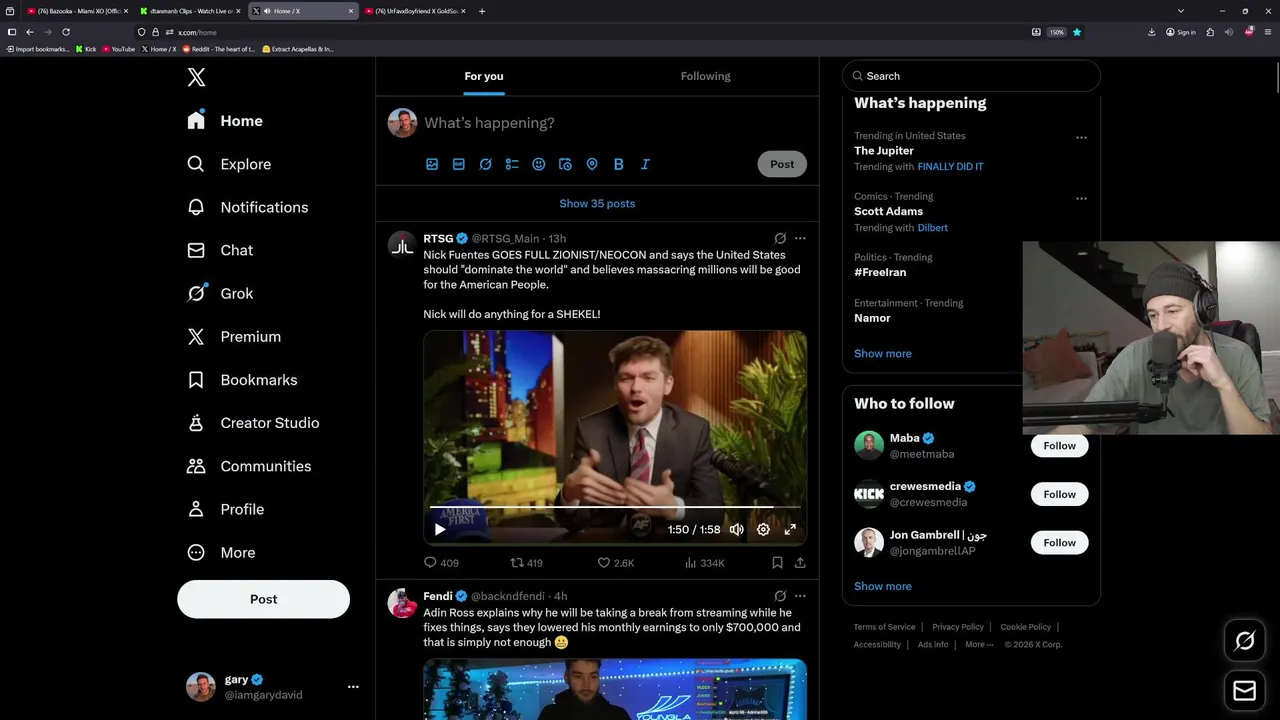Go to Home in sidebar
This screenshot has height=720, width=1280.
(x=225, y=121)
